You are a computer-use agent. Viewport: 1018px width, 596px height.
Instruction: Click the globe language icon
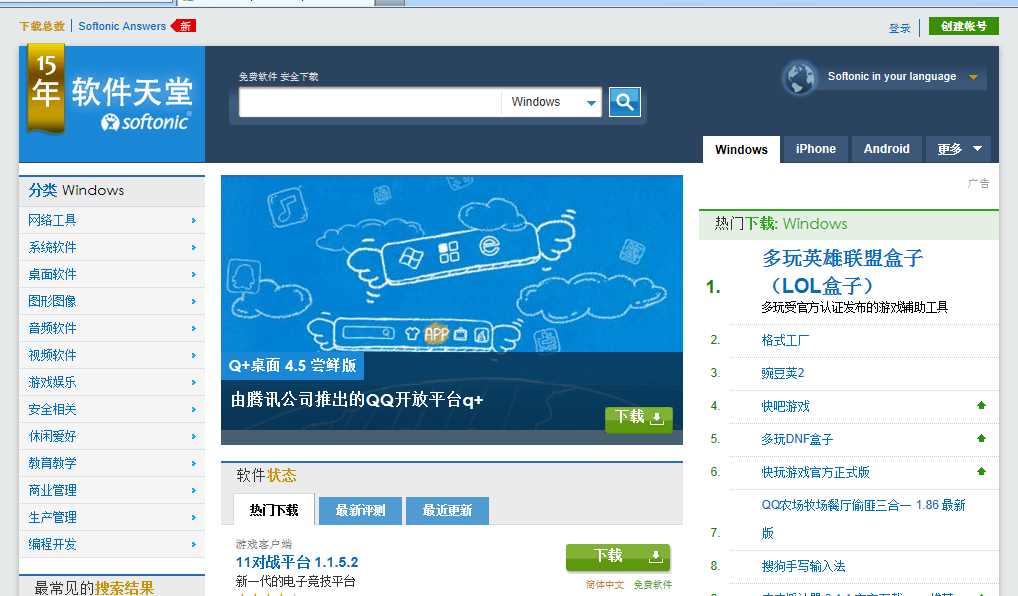800,77
